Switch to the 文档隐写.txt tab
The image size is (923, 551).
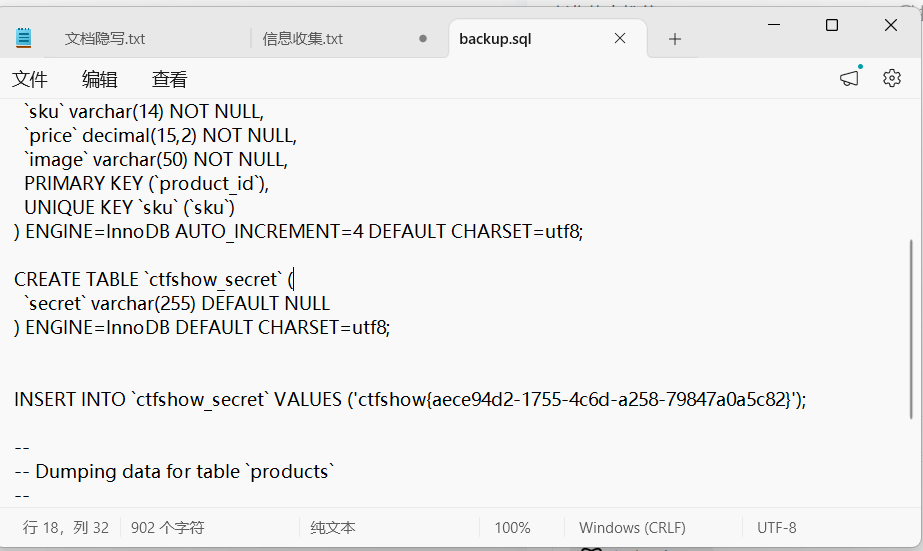(x=105, y=39)
